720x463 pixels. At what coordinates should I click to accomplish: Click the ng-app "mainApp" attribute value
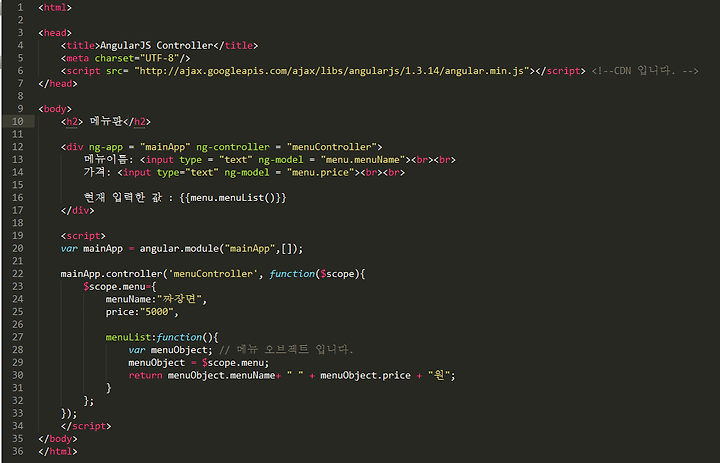[165, 147]
